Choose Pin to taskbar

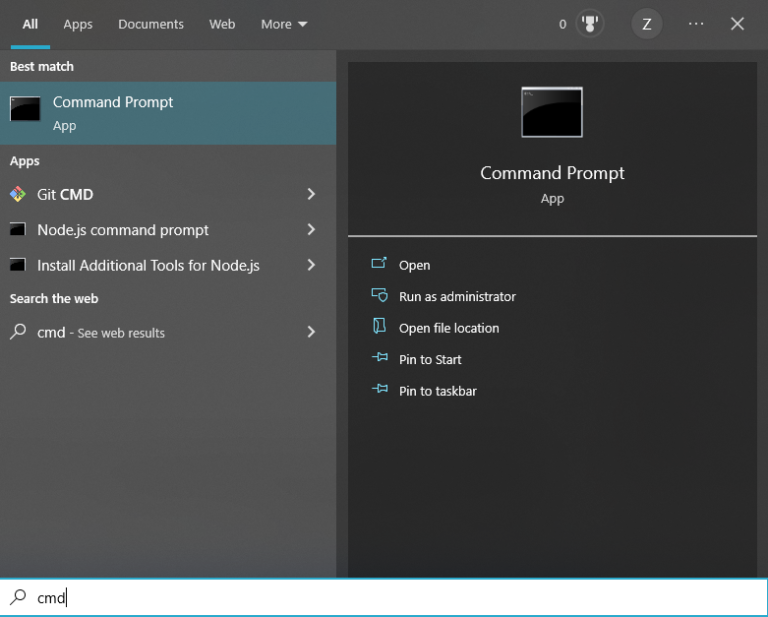[x=437, y=391]
